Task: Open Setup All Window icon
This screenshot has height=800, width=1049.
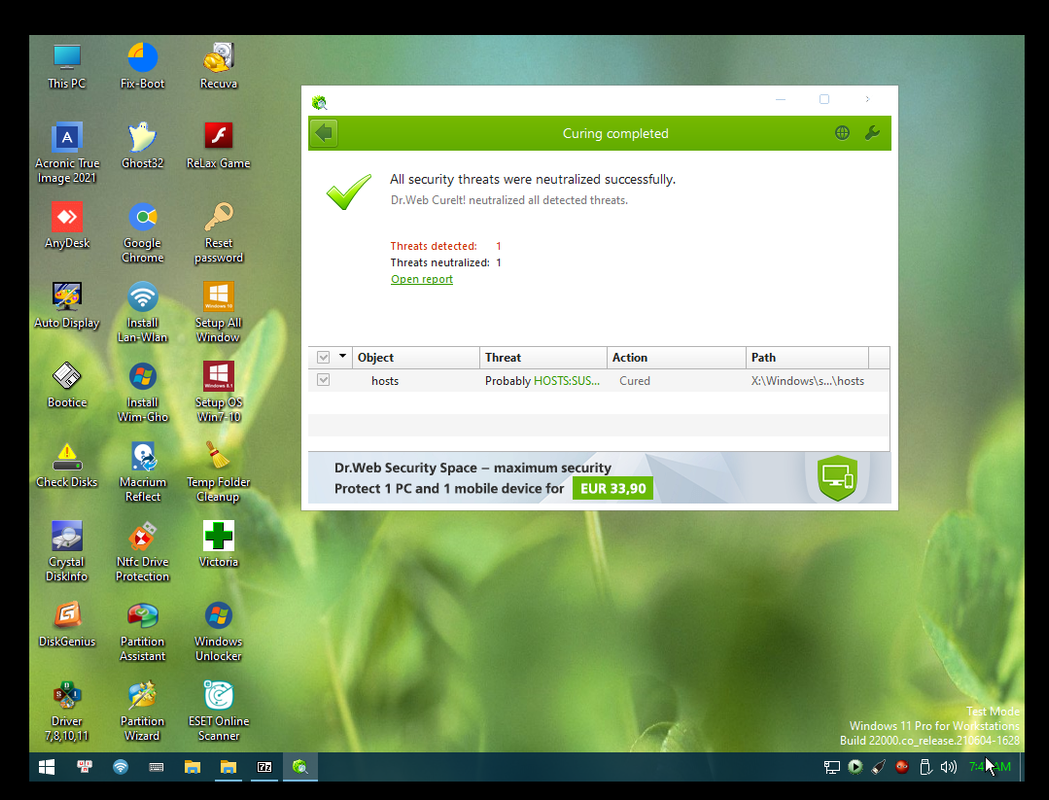Action: point(218,312)
